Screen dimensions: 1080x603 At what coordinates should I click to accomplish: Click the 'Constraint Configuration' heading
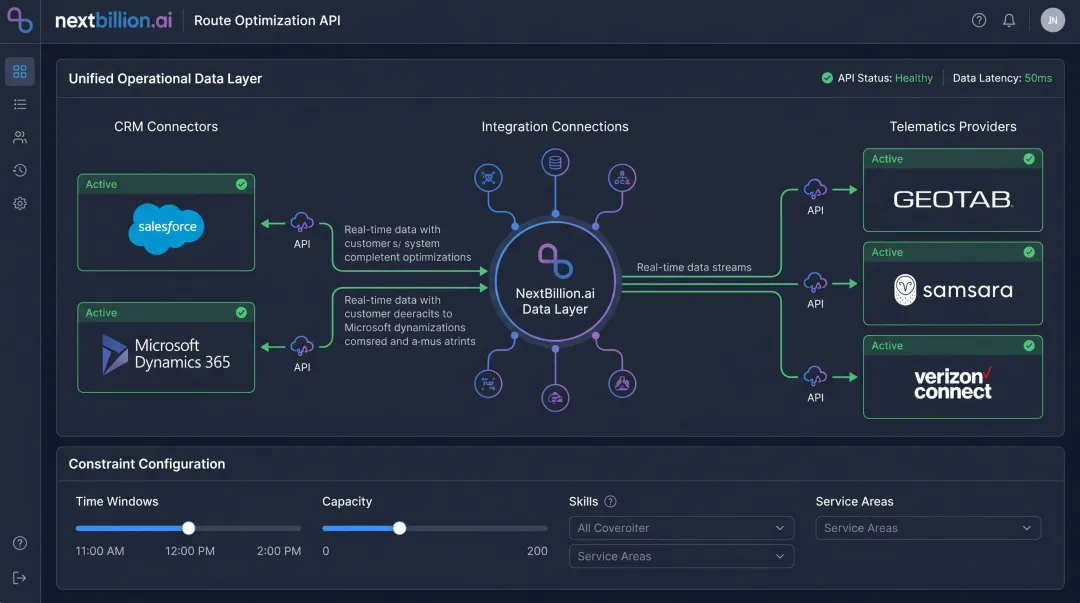click(x=147, y=464)
